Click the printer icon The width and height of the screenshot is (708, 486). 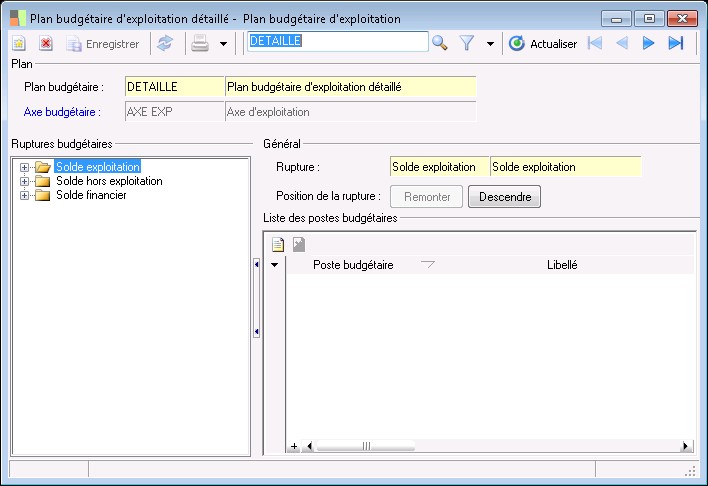point(200,44)
